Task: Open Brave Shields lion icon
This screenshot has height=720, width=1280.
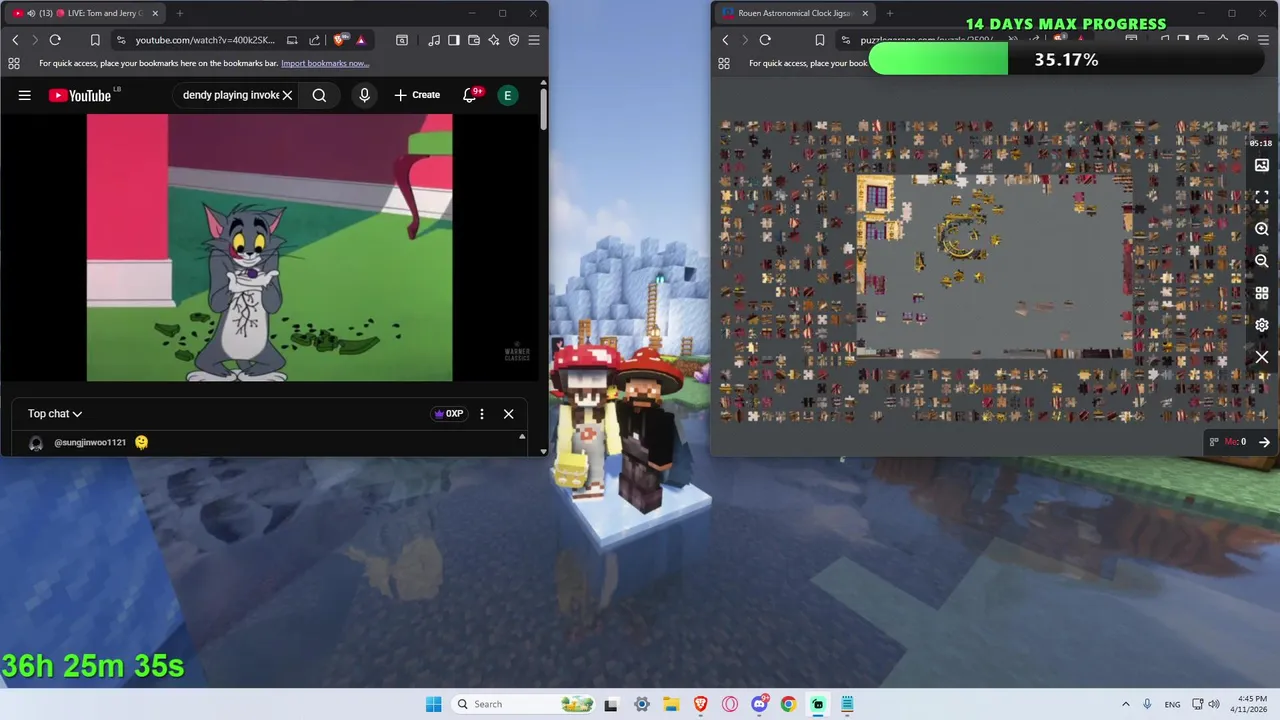Action: pyautogui.click(x=340, y=40)
